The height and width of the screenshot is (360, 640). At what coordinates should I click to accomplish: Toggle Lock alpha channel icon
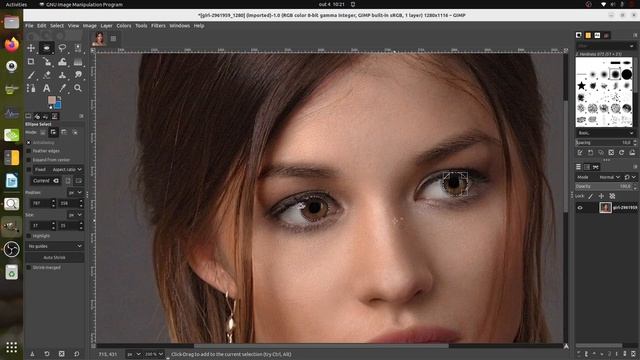point(612,196)
